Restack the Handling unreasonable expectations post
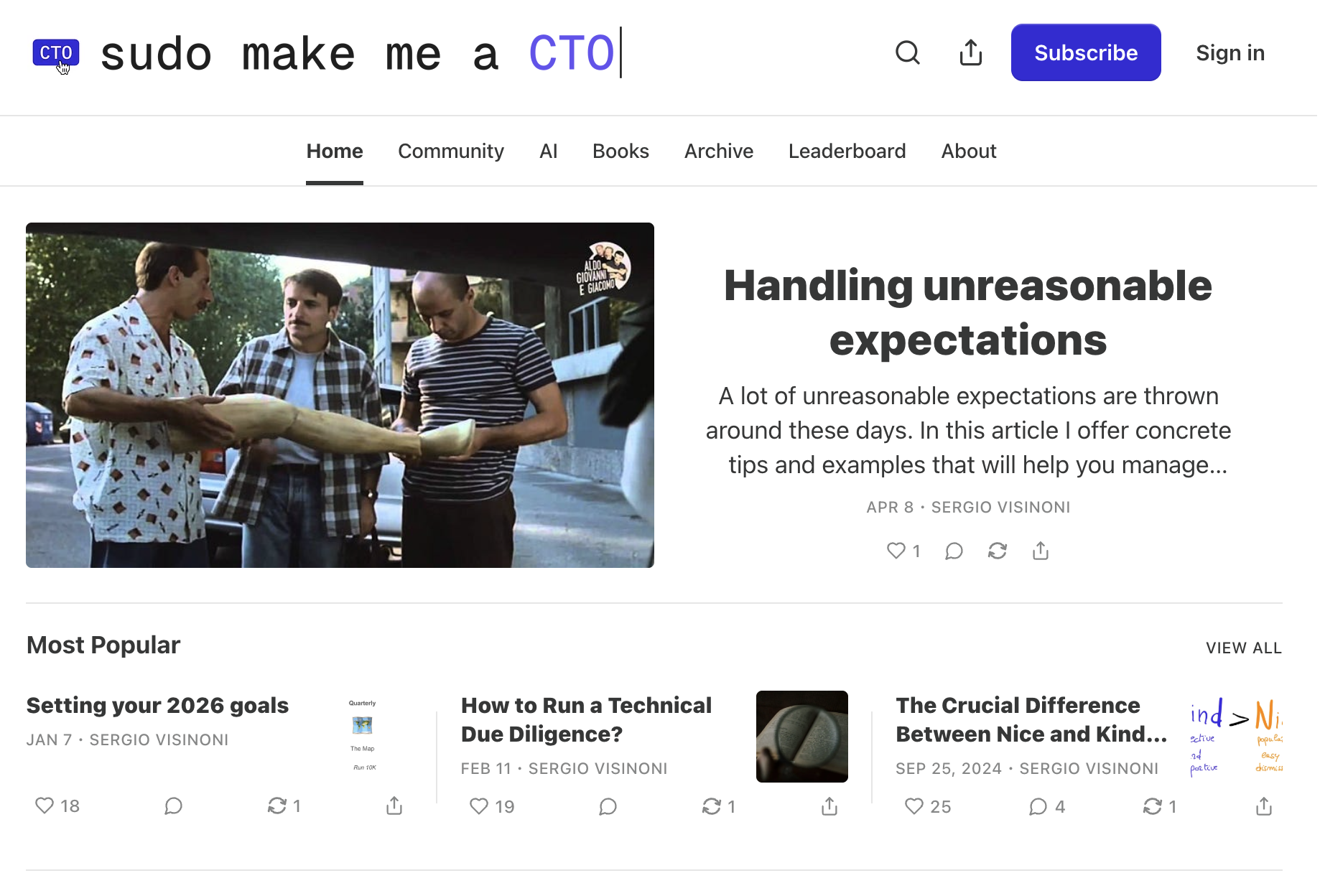This screenshot has width=1320, height=896. pyautogui.click(x=998, y=551)
